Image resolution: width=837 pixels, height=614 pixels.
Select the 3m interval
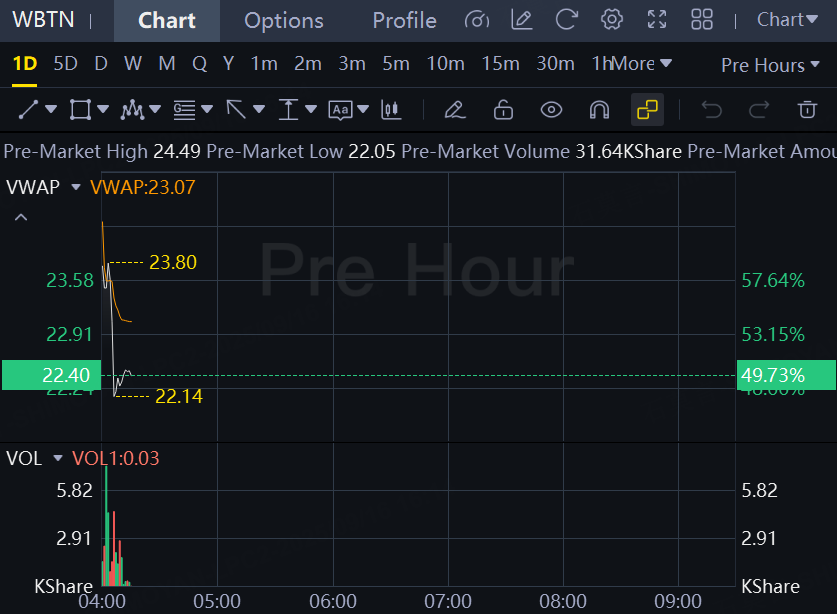[x=352, y=64]
